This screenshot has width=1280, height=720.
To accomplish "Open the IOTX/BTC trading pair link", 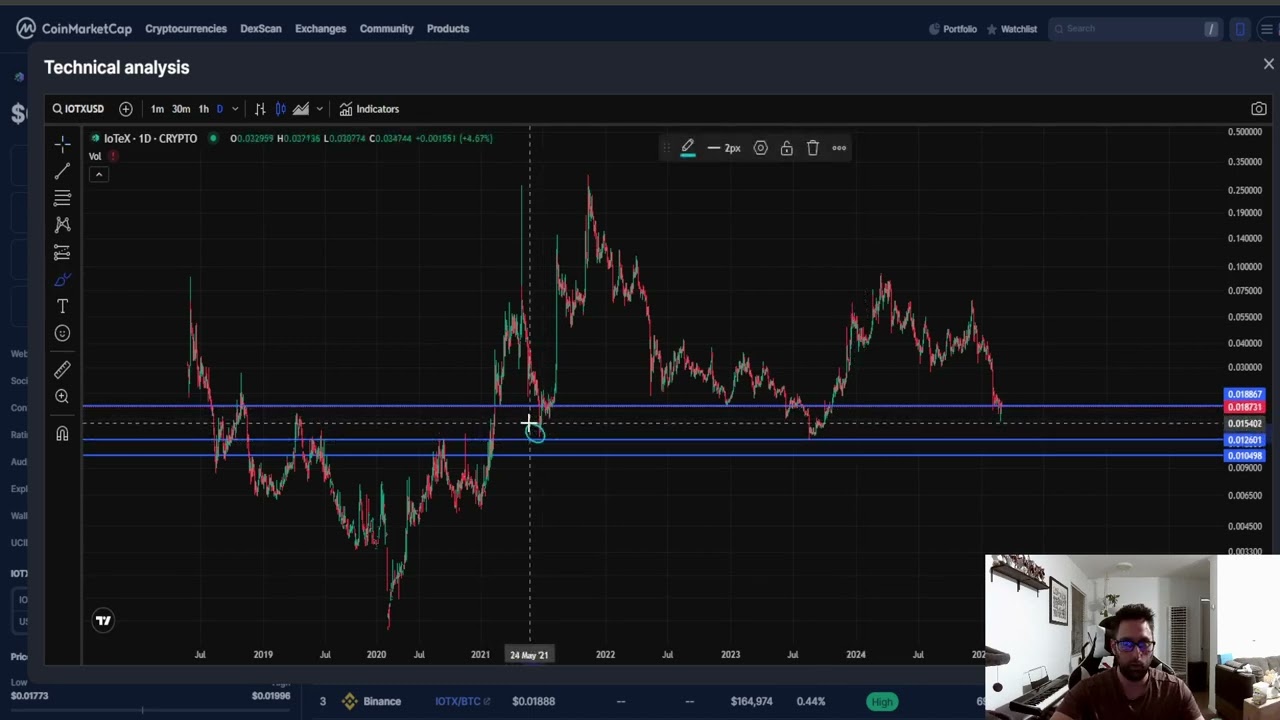I will [462, 702].
